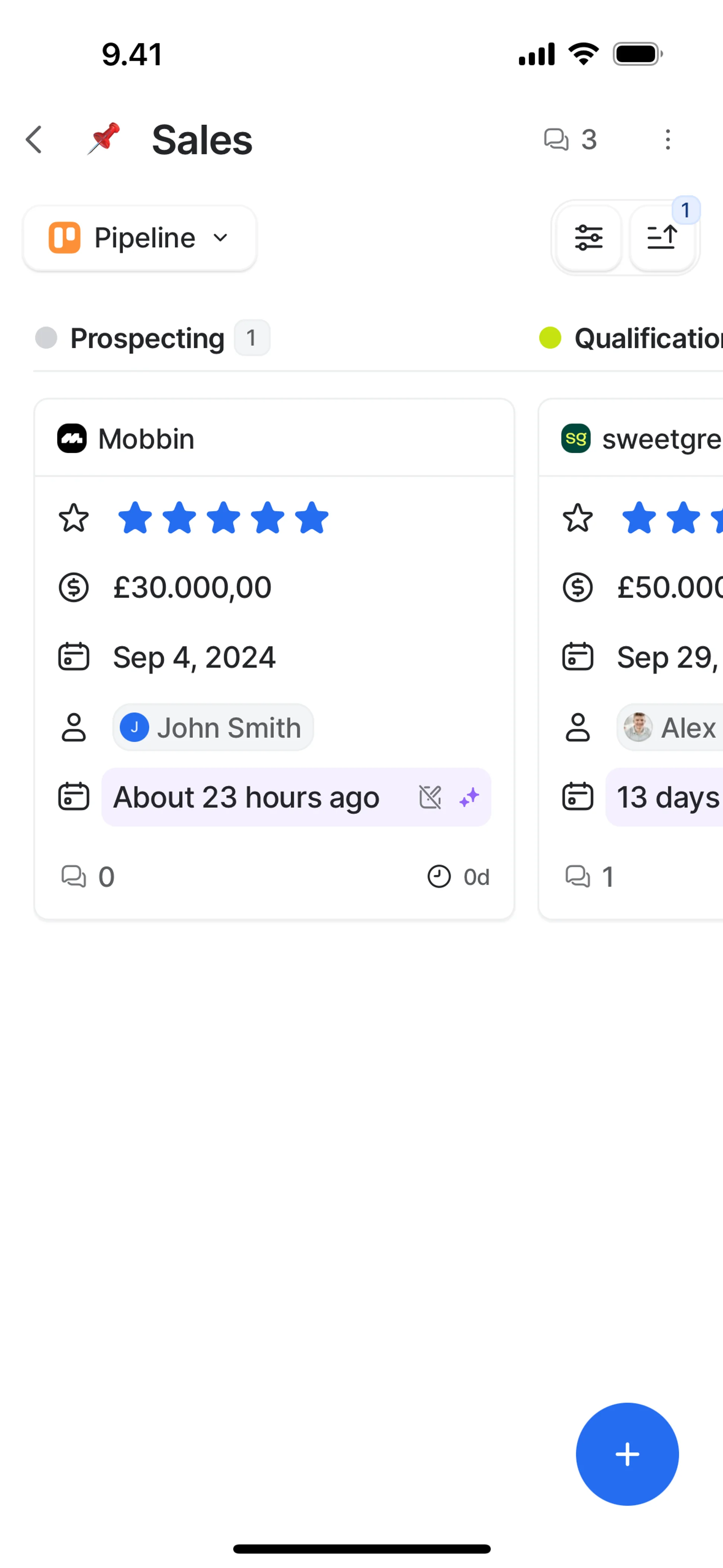The height and width of the screenshot is (1568, 723).
Task: Set Mobbin rating to the first star
Action: pos(134,518)
